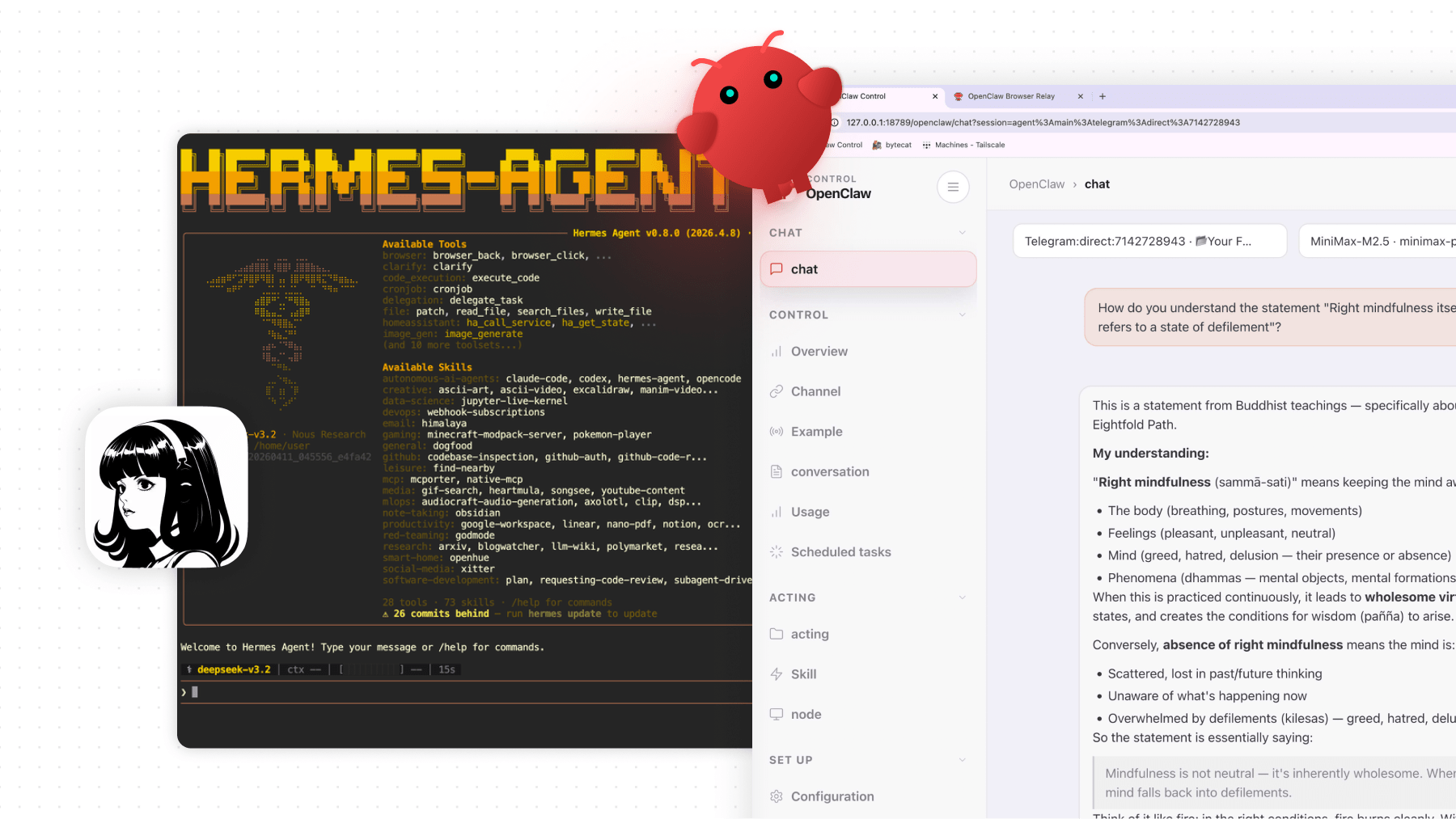Click the OpenClaw Browser Relay tab favicon
Screen dimensions: 1456x819
tap(959, 96)
